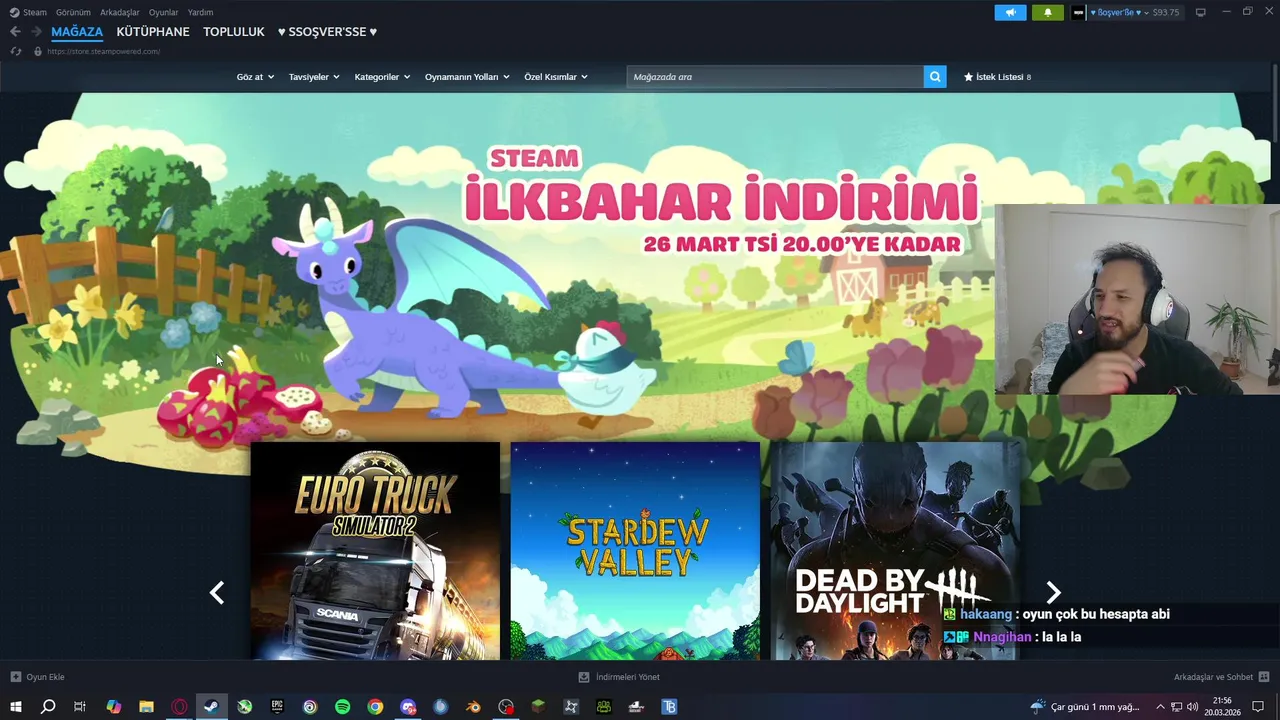
Task: Open Discord from the taskbar
Action: click(x=408, y=707)
